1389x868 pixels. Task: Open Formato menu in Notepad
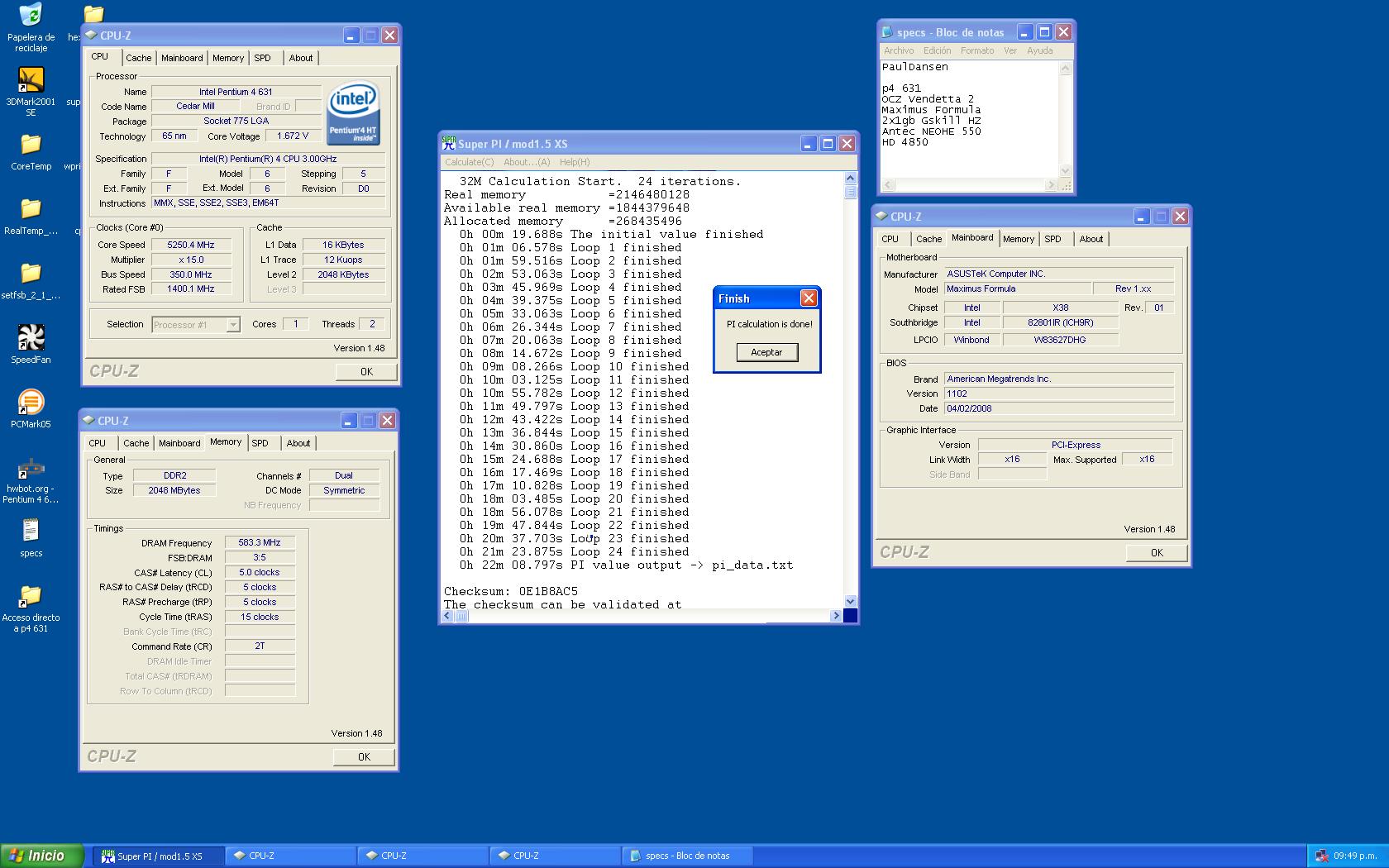click(x=977, y=50)
